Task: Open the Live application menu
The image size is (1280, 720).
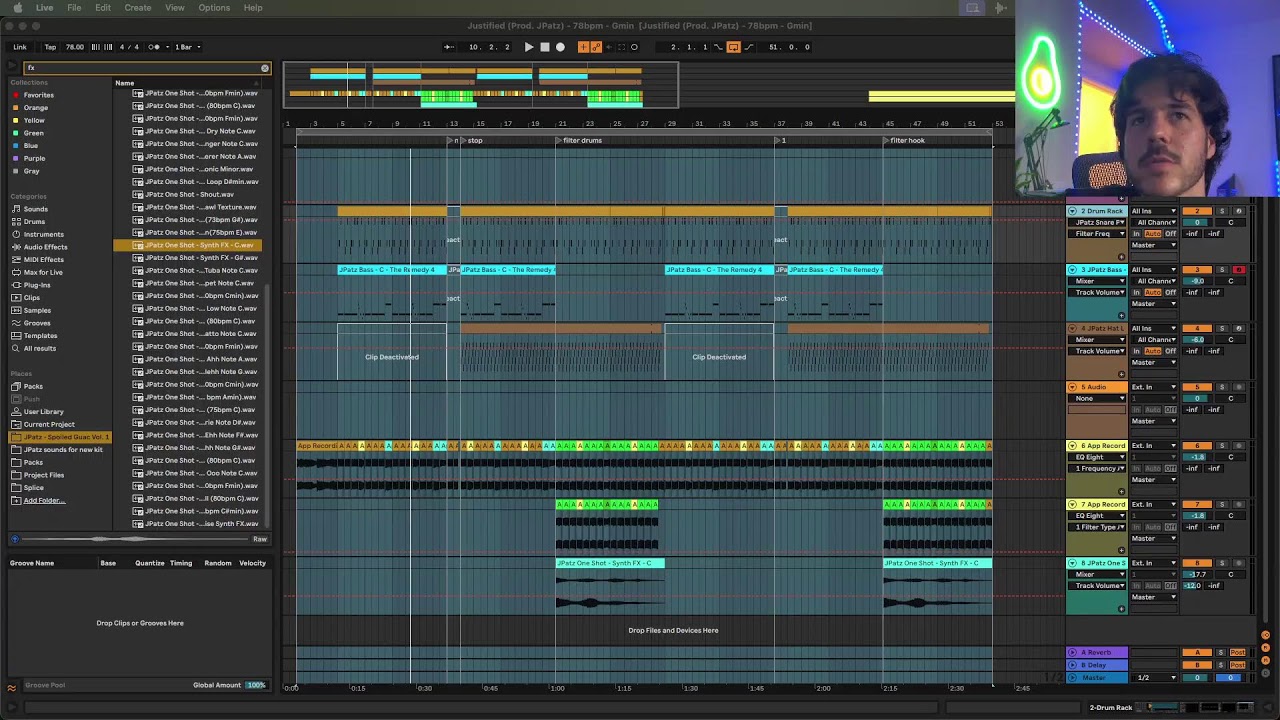Action: point(45,8)
